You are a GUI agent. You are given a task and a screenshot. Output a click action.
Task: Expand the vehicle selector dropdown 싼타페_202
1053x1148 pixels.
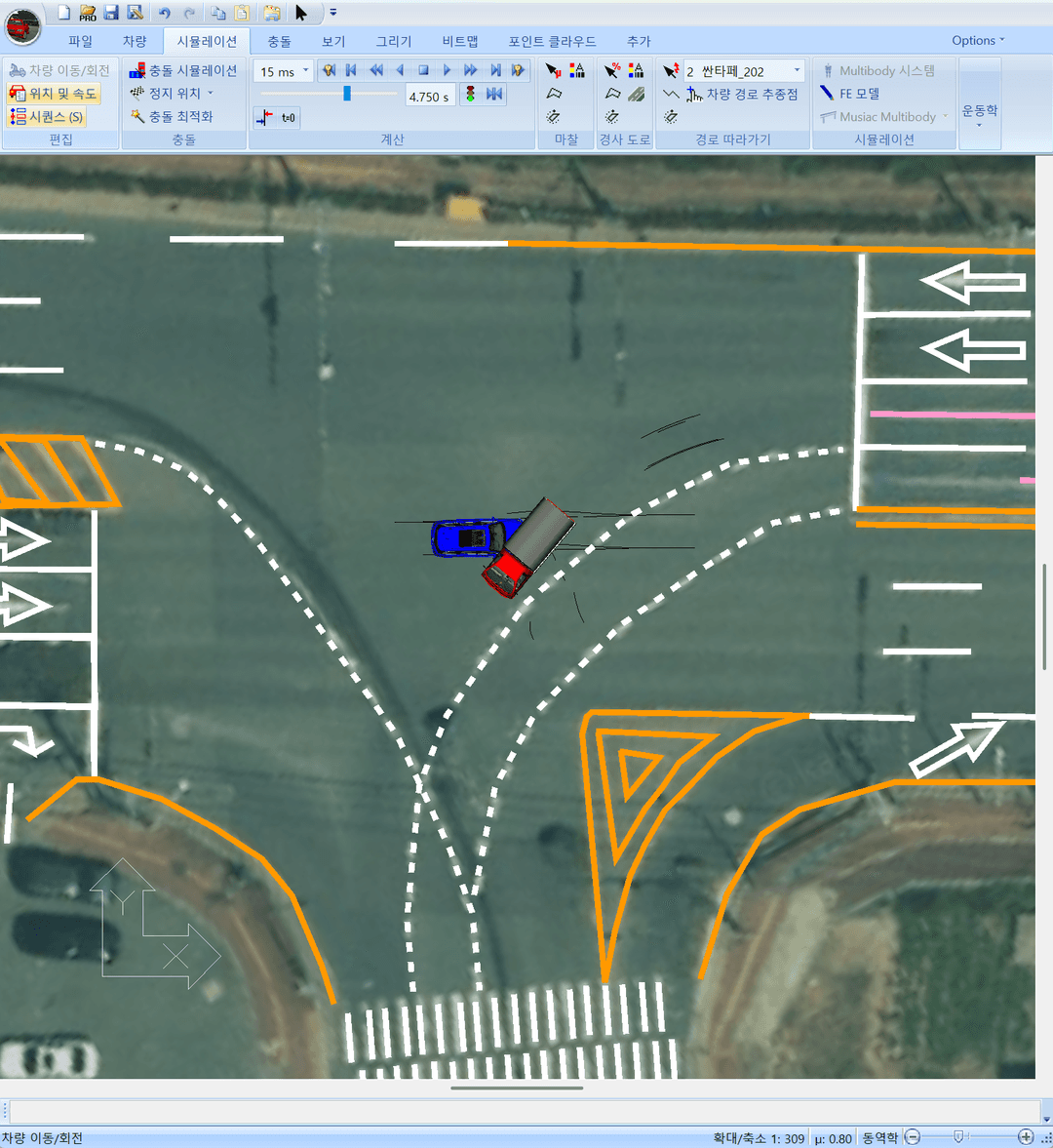pos(797,70)
